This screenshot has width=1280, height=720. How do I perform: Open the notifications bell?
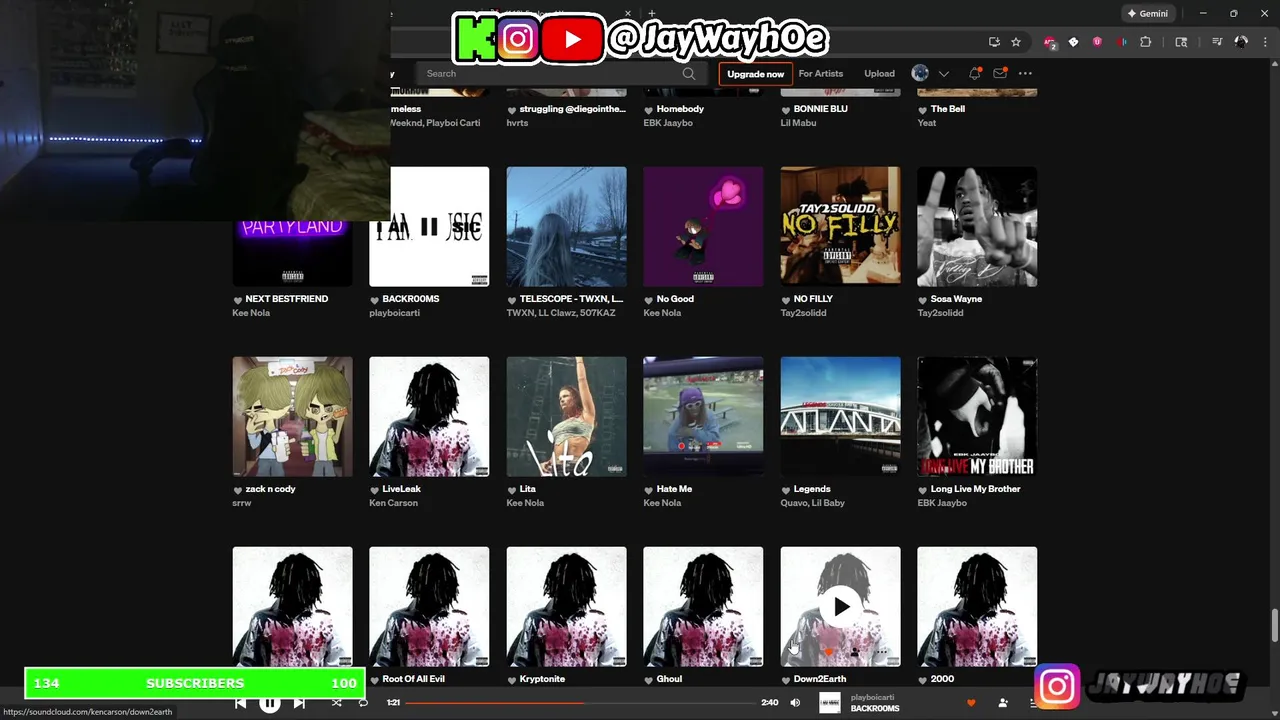(975, 74)
